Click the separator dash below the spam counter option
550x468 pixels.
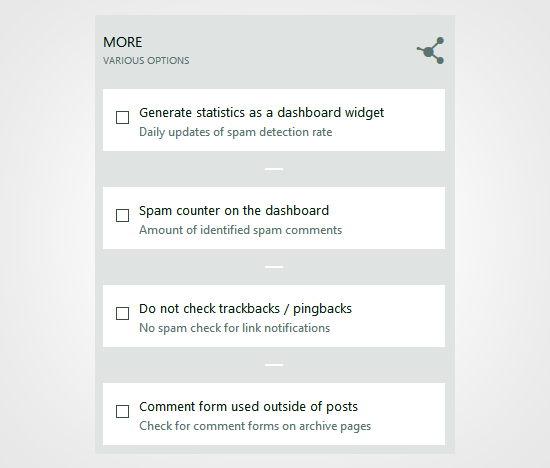tap(274, 267)
